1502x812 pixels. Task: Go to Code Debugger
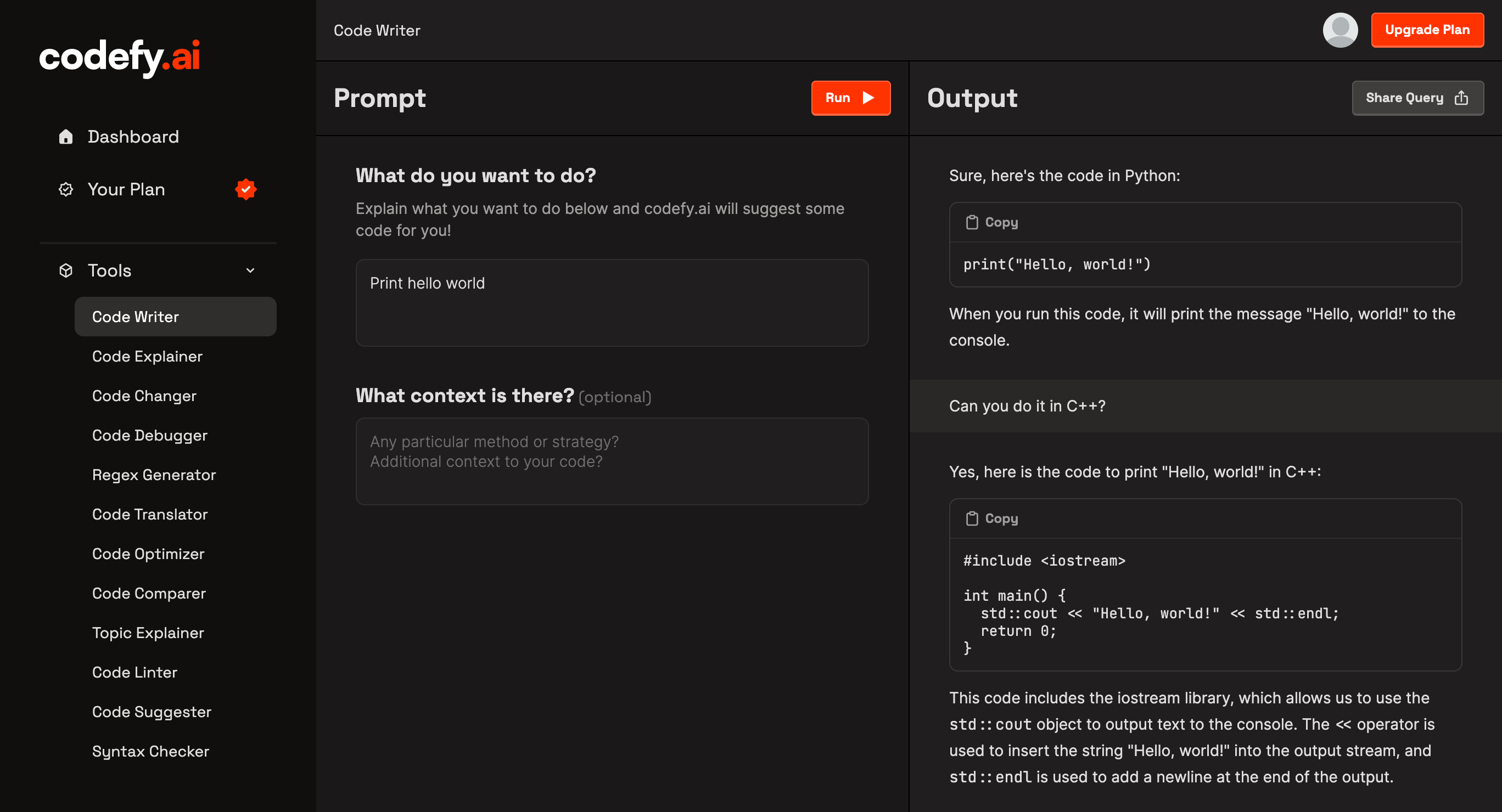(x=150, y=436)
